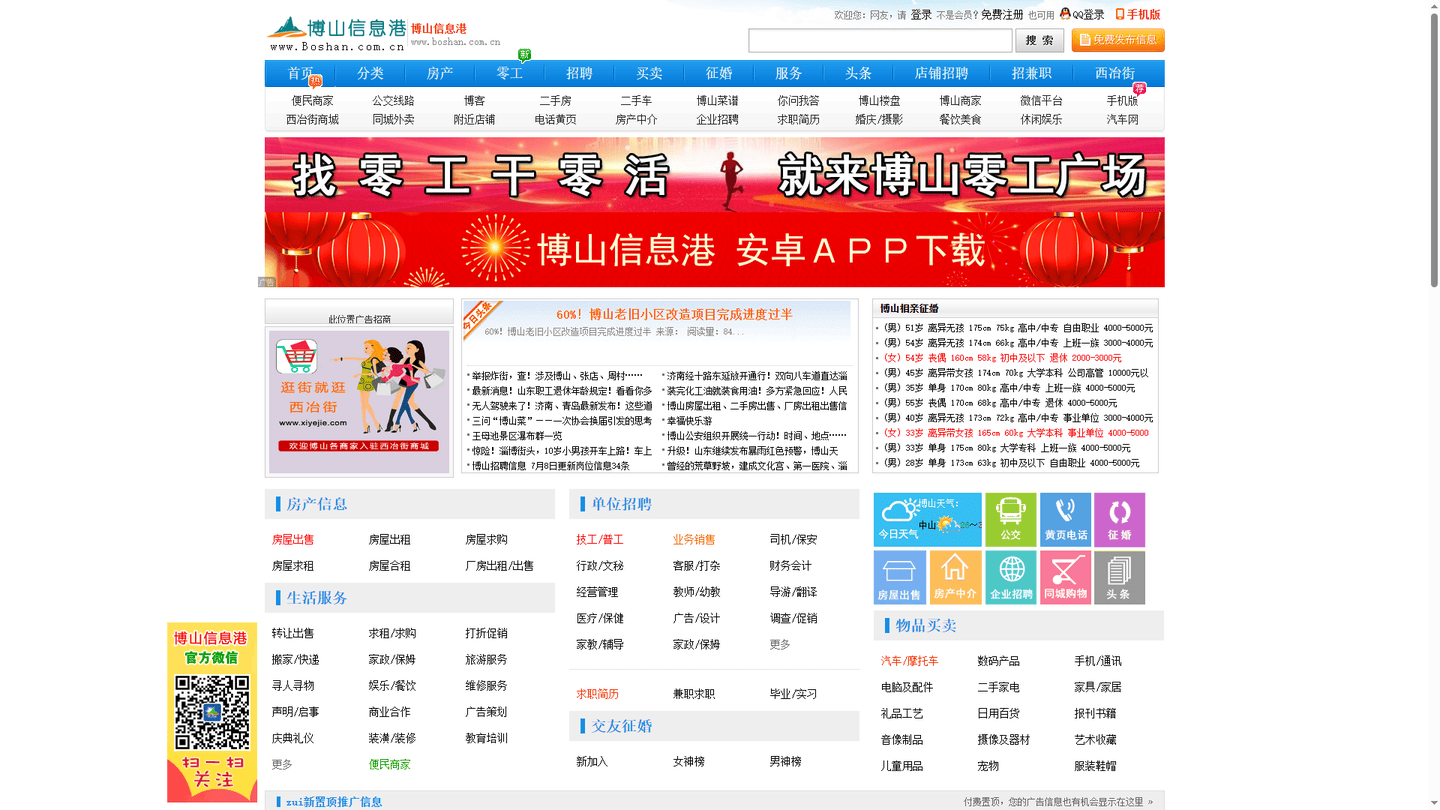The height and width of the screenshot is (810, 1440).
Task: Click 更多 under 单位招聘 section
Action: pos(780,645)
